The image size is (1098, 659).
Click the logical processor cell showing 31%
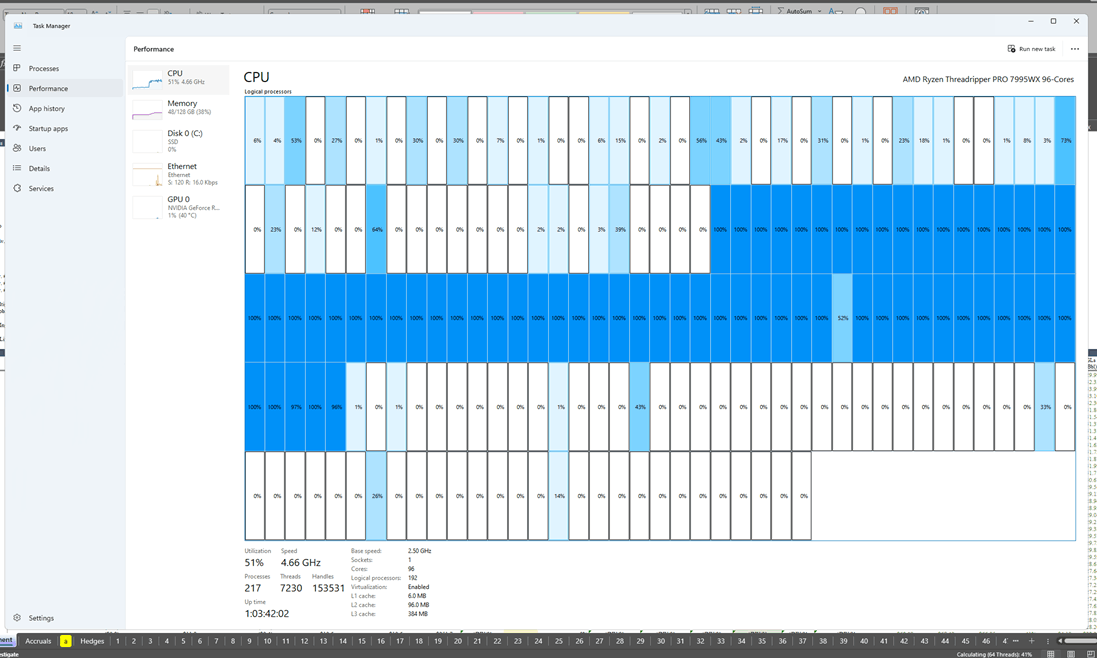[x=822, y=141]
